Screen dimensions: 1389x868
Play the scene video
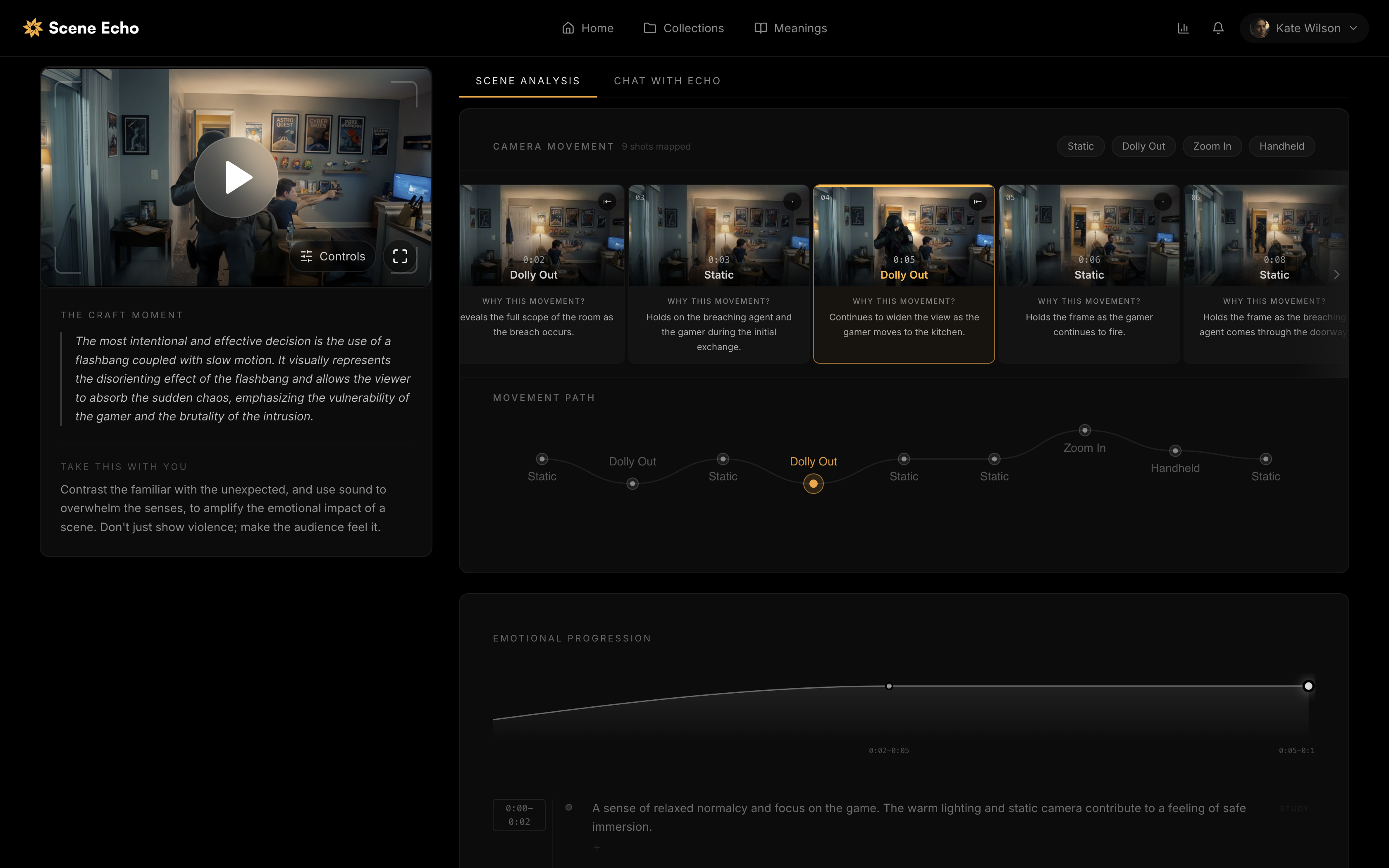pos(236,177)
